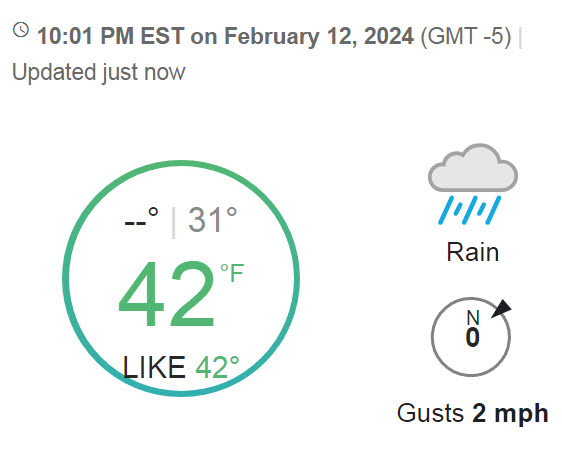Click the February 12, 2024 date
This screenshot has width=562, height=459.
[x=319, y=36]
